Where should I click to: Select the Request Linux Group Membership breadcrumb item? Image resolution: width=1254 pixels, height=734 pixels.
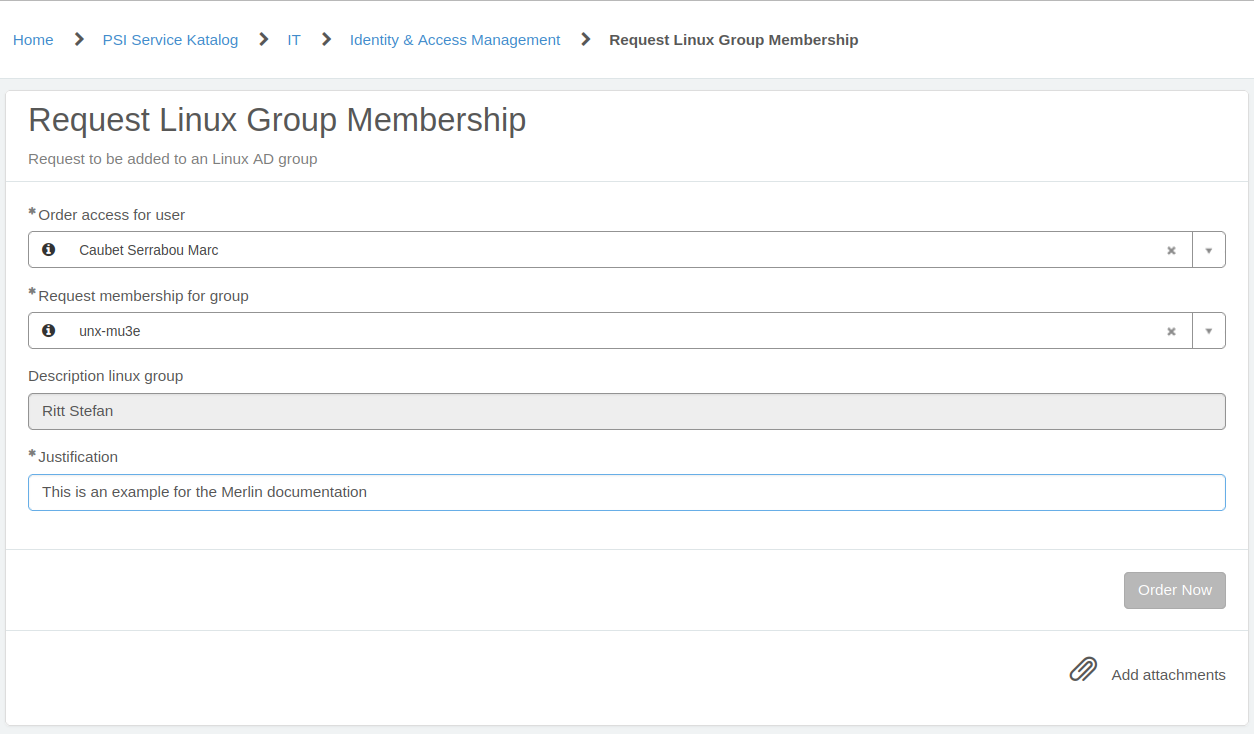733,39
